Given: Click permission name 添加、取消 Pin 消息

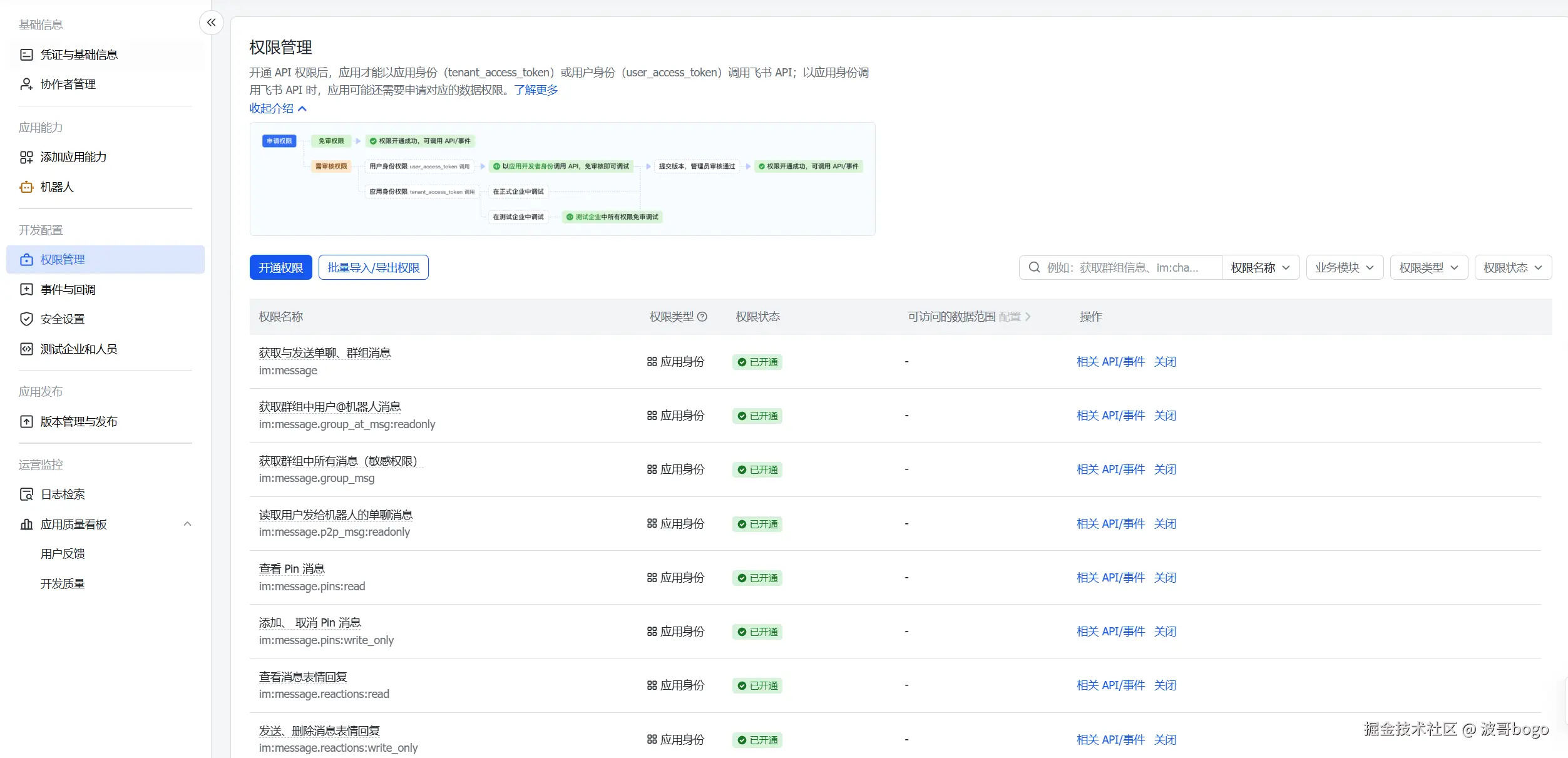Looking at the screenshot, I should (x=310, y=623).
